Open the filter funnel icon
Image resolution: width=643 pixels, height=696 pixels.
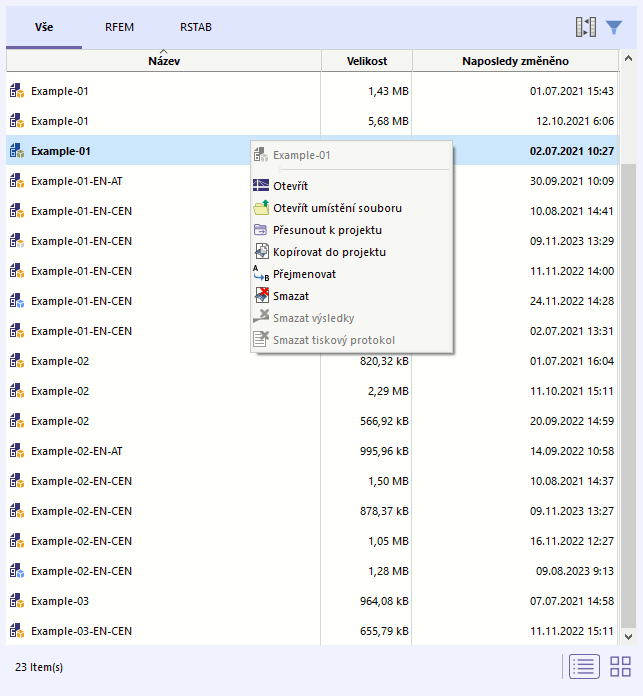(x=614, y=27)
